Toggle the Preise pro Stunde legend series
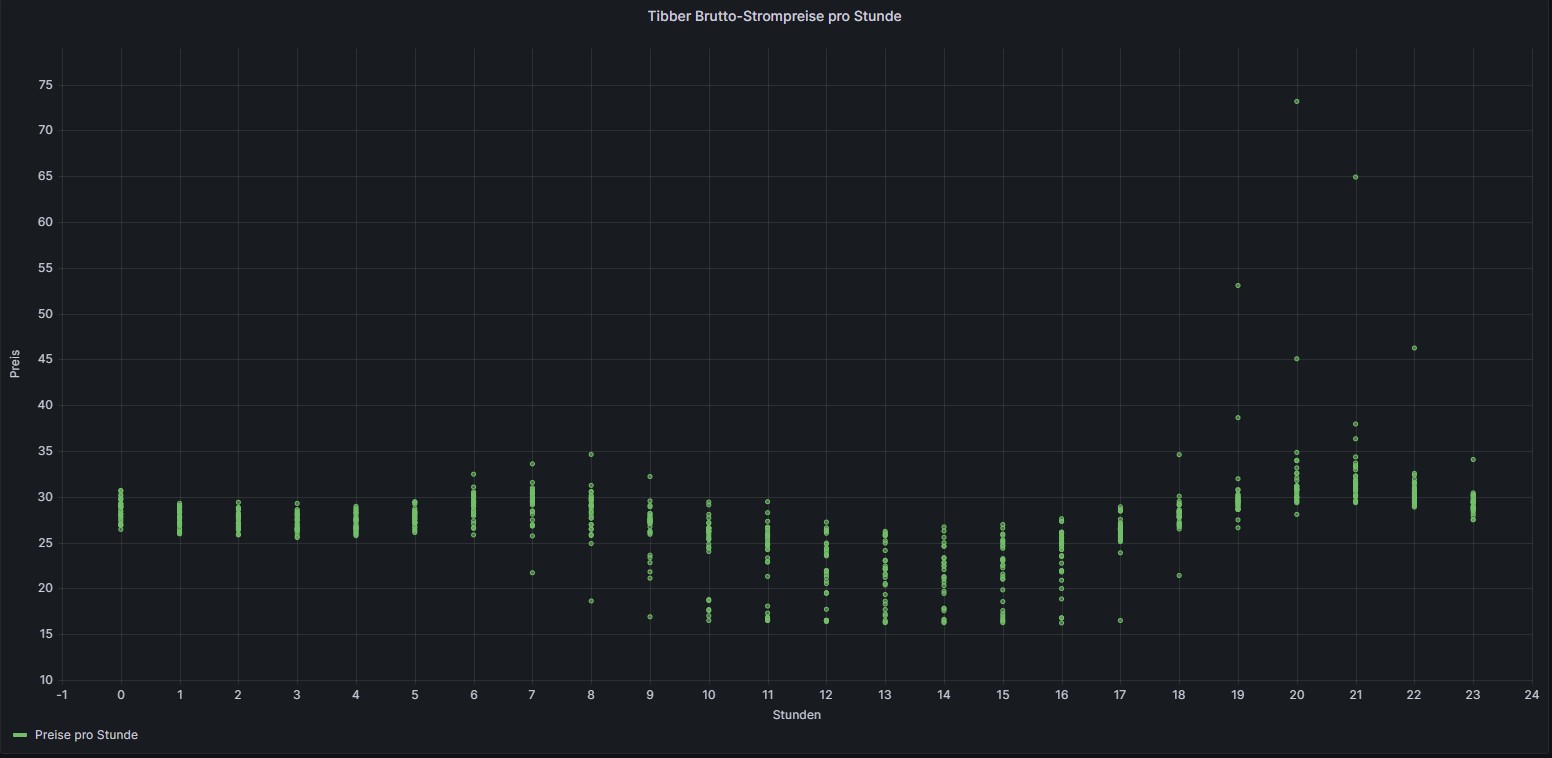Screen dimensions: 1552x758 coord(86,735)
